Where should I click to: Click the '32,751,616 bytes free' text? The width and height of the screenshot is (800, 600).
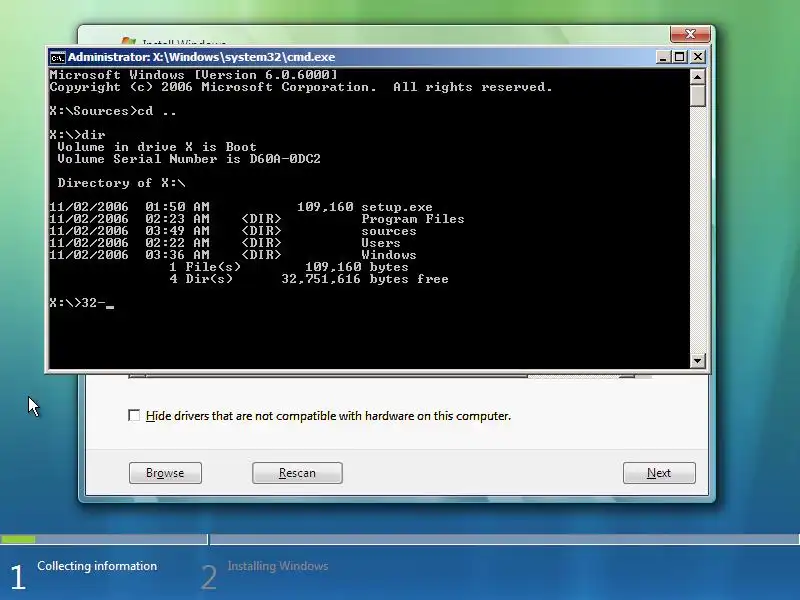(365, 279)
